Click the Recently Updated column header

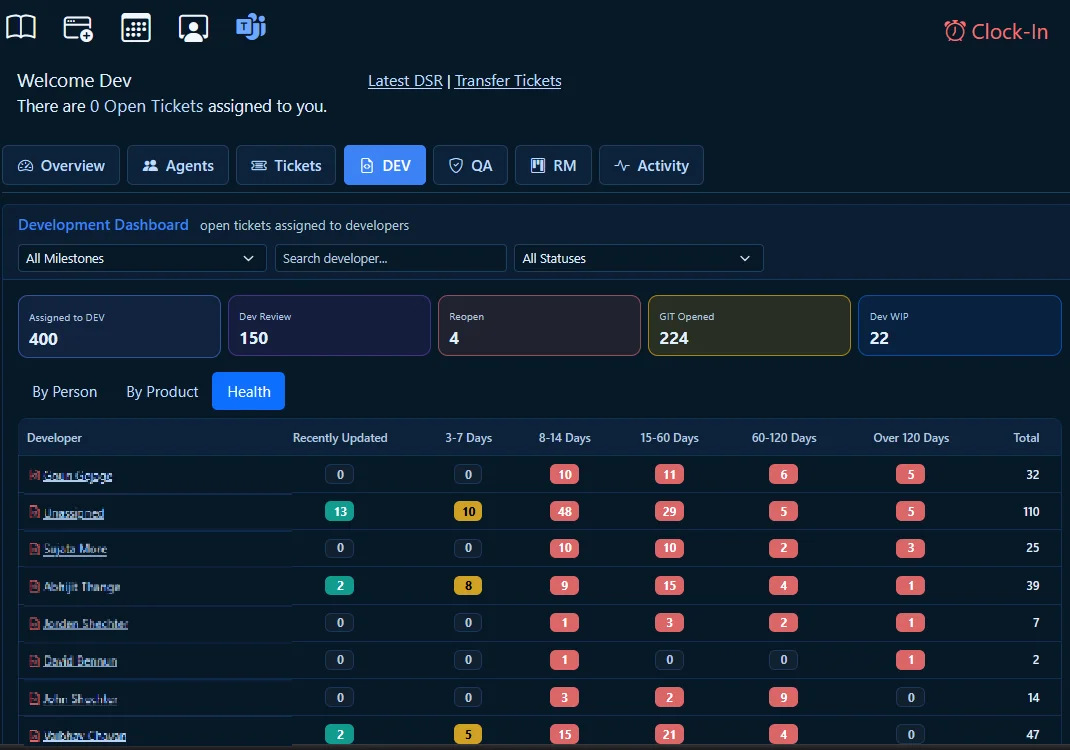pos(340,438)
